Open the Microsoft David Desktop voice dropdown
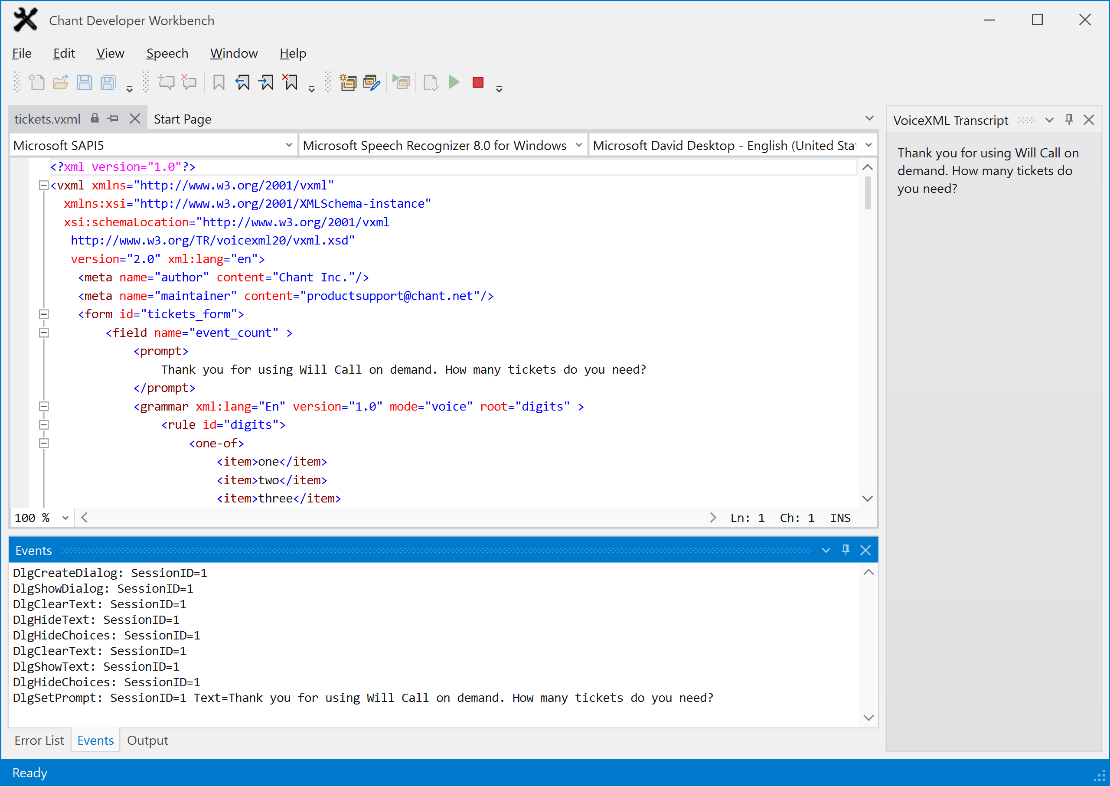 pos(869,145)
